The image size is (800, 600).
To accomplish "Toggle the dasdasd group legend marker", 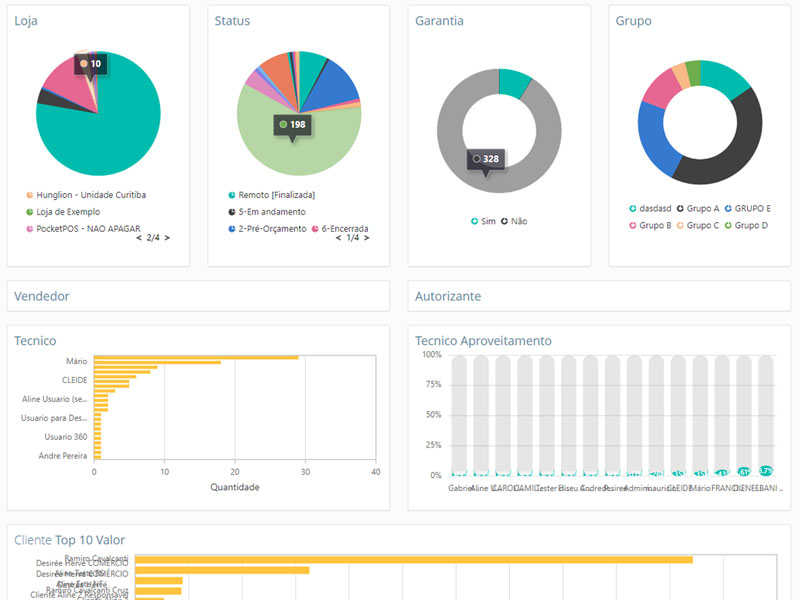I will point(632,208).
